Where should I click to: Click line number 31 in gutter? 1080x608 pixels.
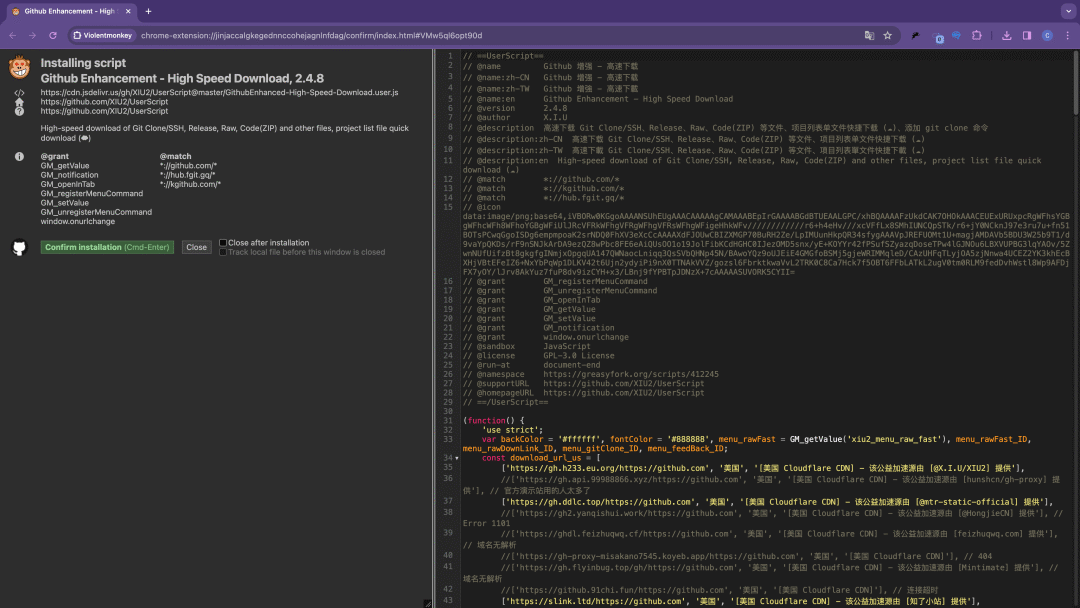coord(448,421)
